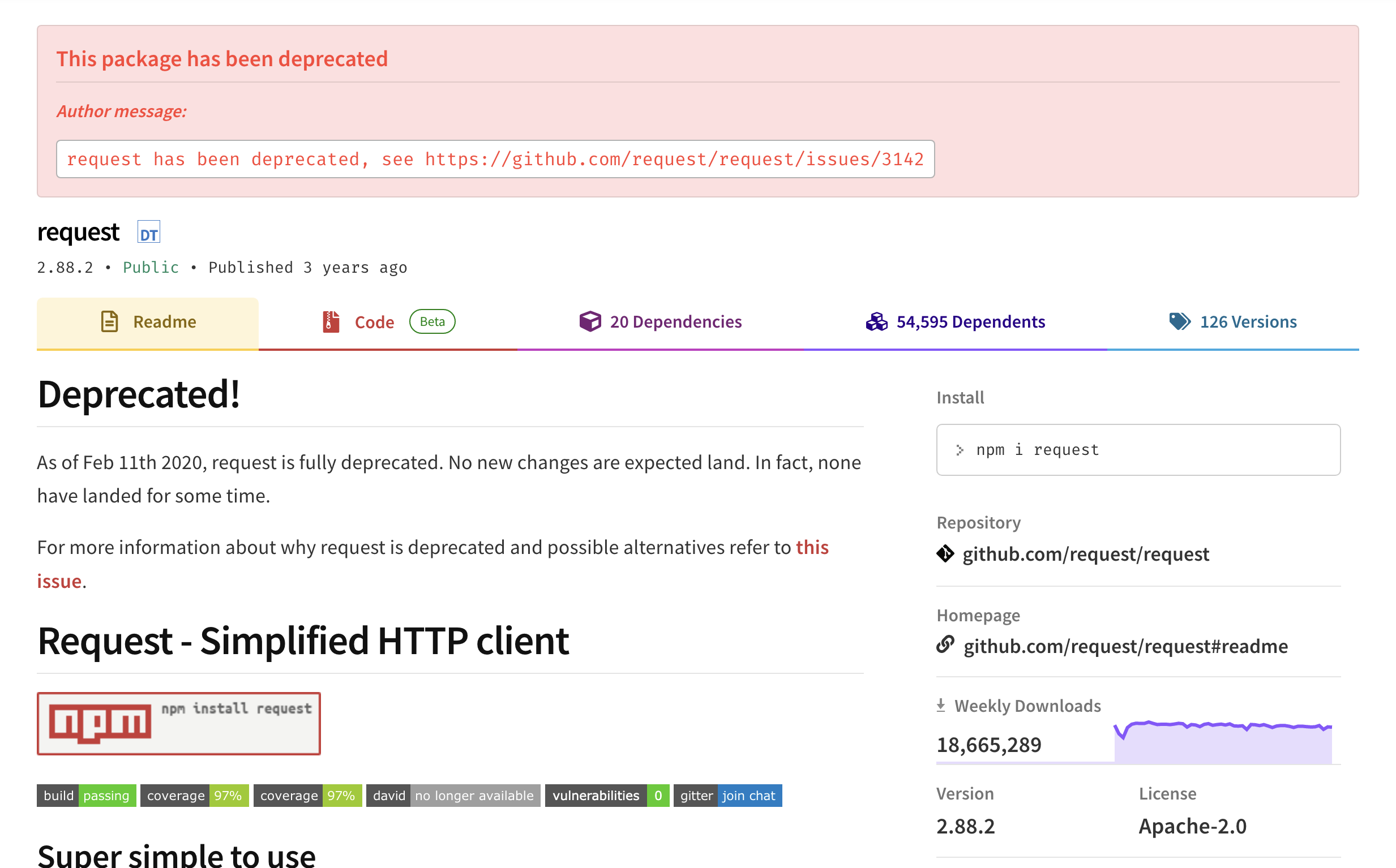Click the gitter join chat badge

coord(727,796)
